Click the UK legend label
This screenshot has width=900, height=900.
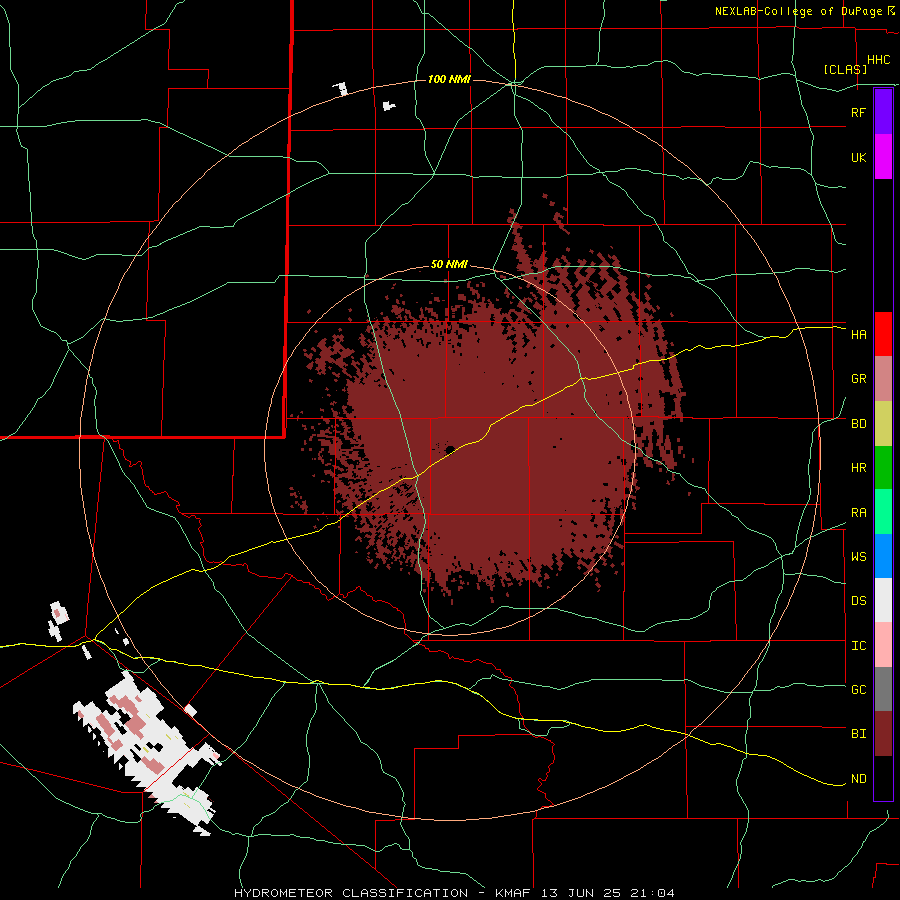859,157
